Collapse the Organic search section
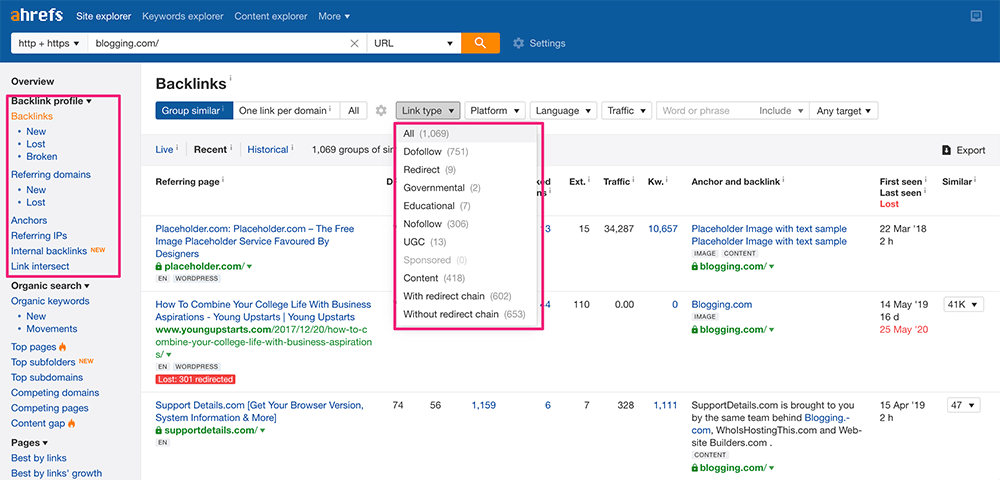 click(x=50, y=286)
